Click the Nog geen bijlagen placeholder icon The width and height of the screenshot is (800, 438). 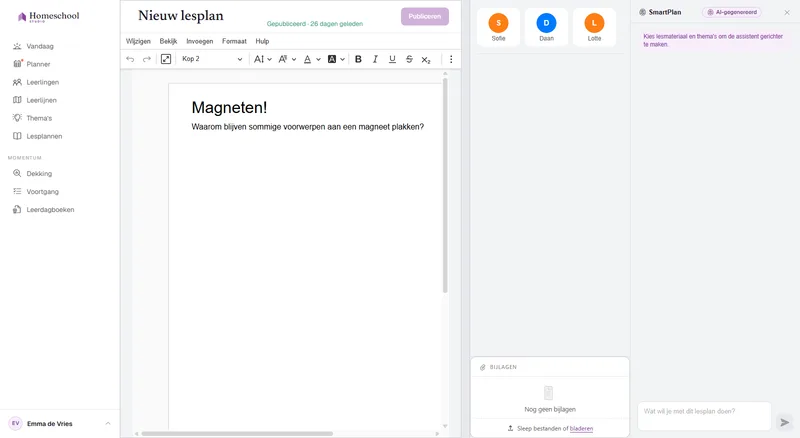click(x=548, y=393)
